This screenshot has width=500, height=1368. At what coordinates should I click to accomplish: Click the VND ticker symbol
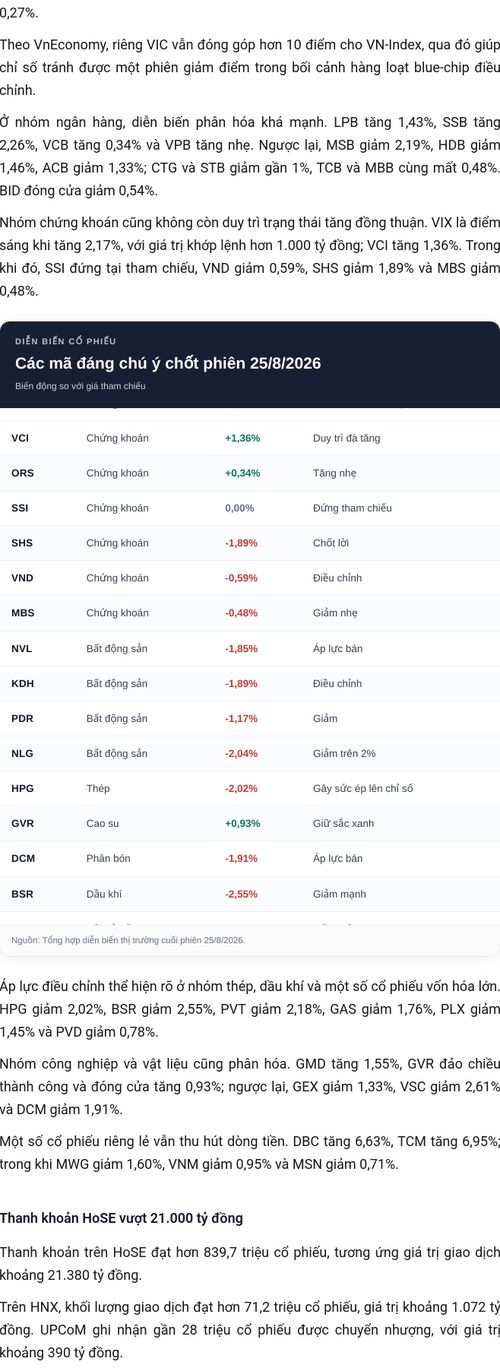[x=22, y=578]
